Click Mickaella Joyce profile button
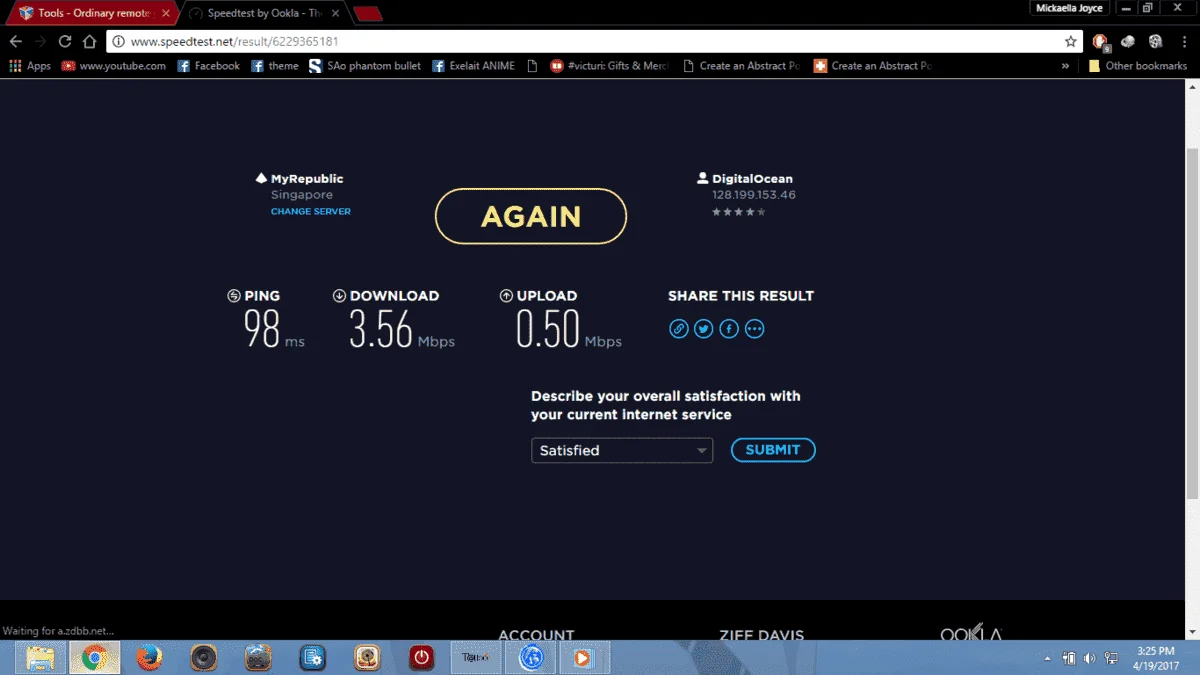Viewport: 1200px width, 675px height. pyautogui.click(x=1069, y=8)
